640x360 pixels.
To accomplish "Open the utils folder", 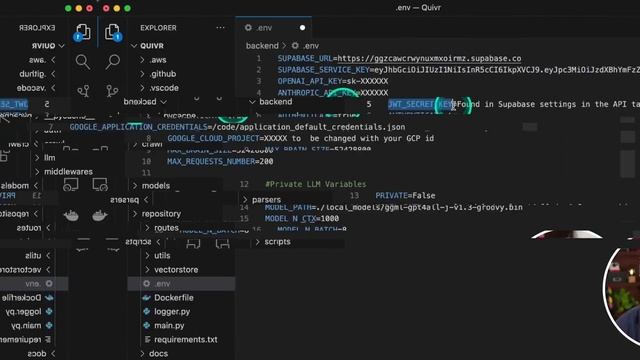I will point(162,256).
